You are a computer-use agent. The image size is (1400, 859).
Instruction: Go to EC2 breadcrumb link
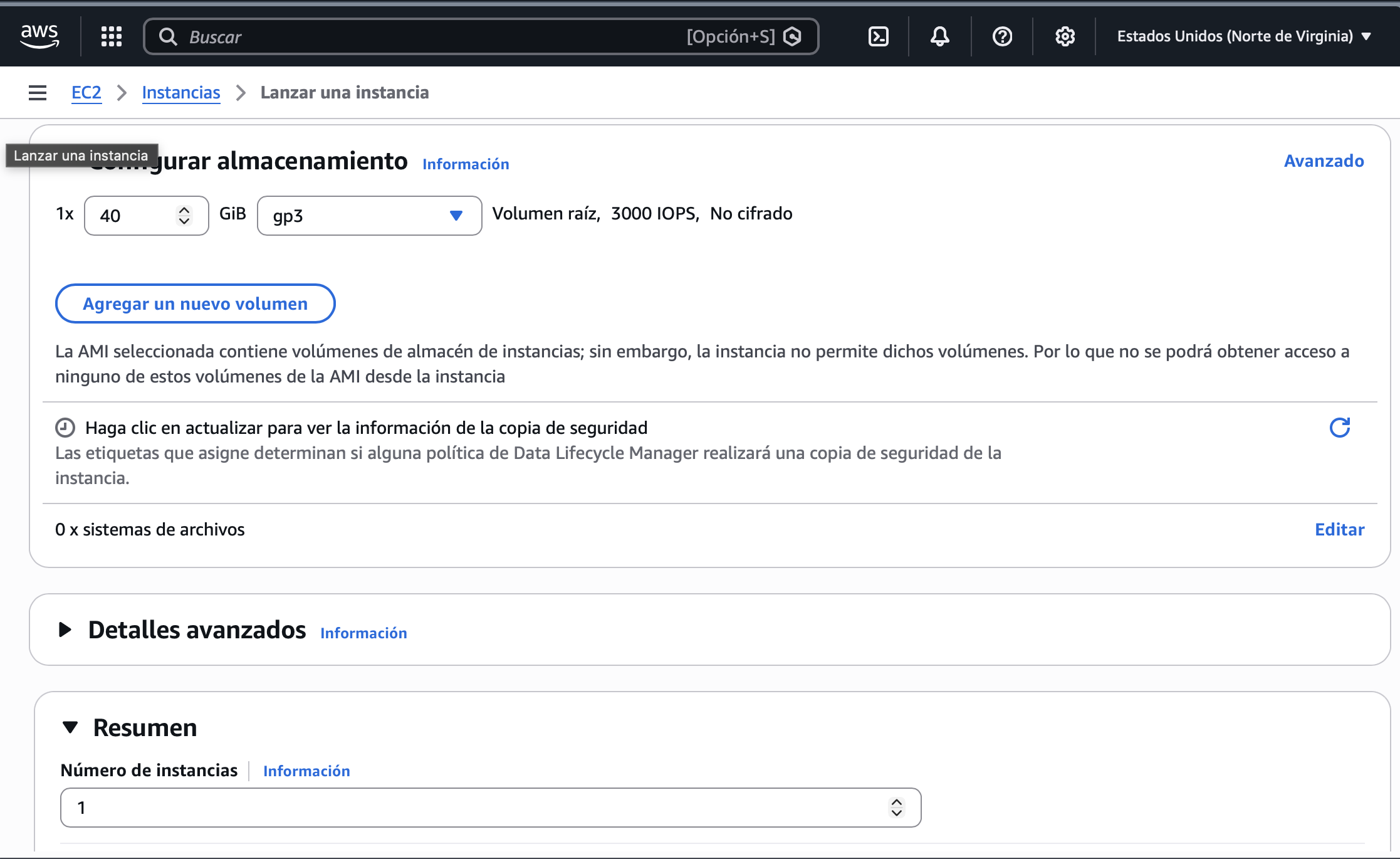(x=86, y=93)
